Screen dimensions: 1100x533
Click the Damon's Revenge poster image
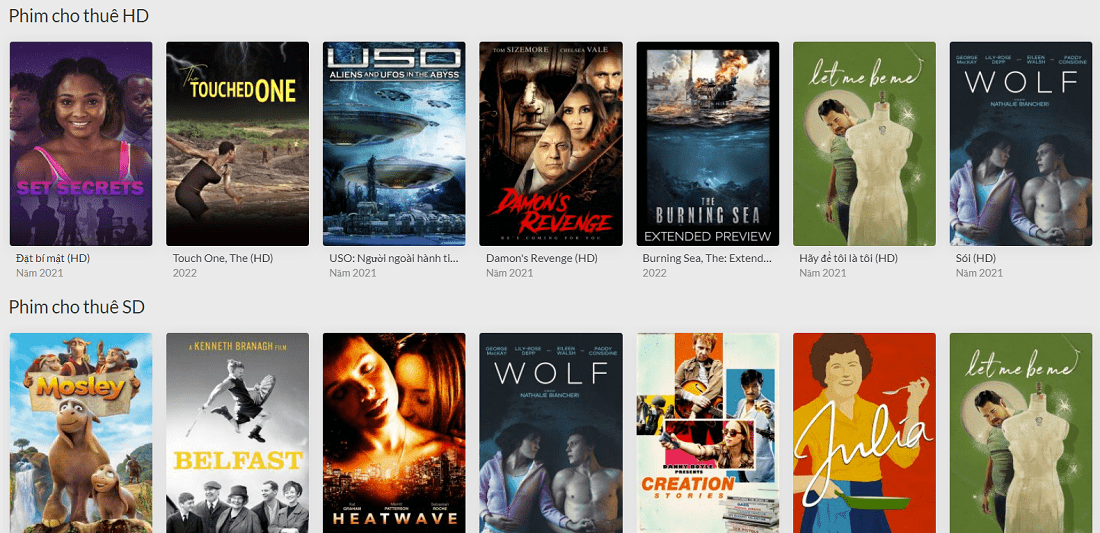pyautogui.click(x=551, y=144)
